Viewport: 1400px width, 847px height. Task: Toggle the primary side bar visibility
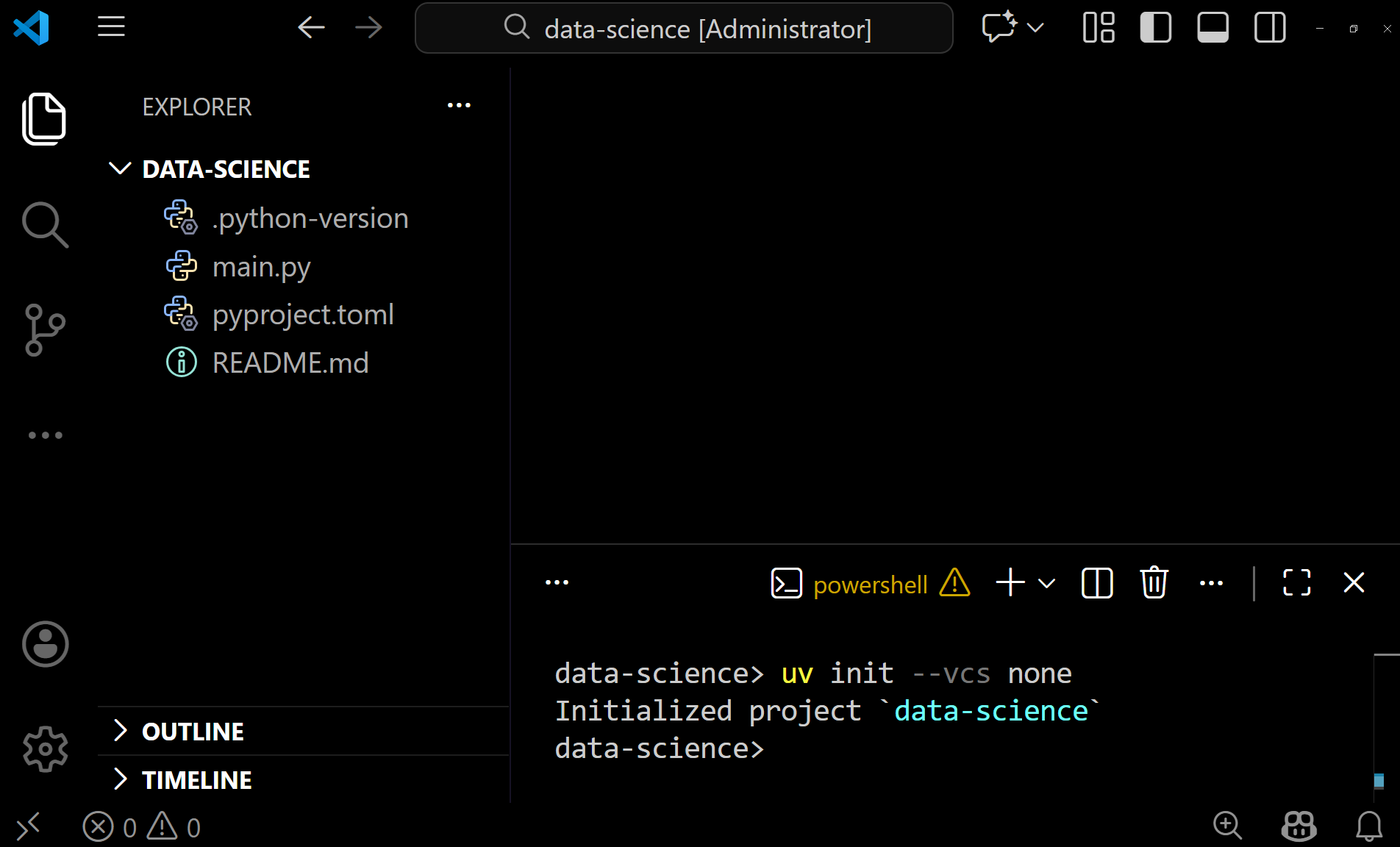1155,28
